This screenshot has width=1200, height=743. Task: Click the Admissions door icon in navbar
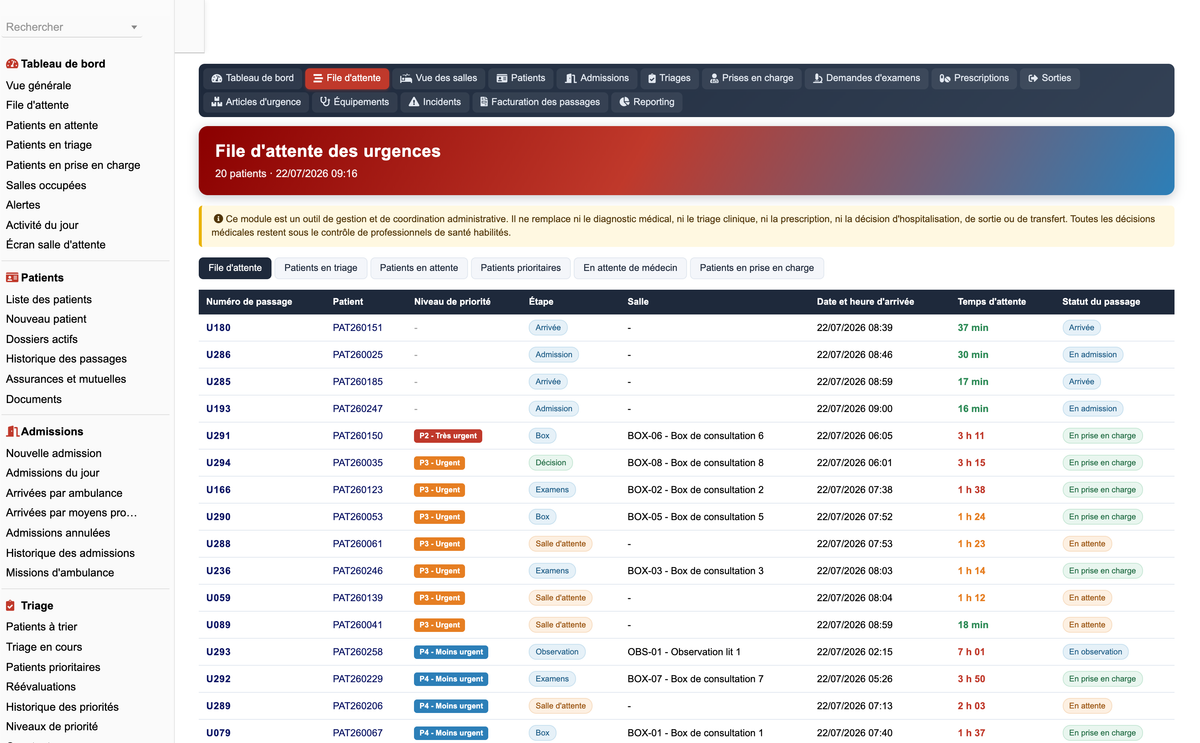tap(570, 78)
